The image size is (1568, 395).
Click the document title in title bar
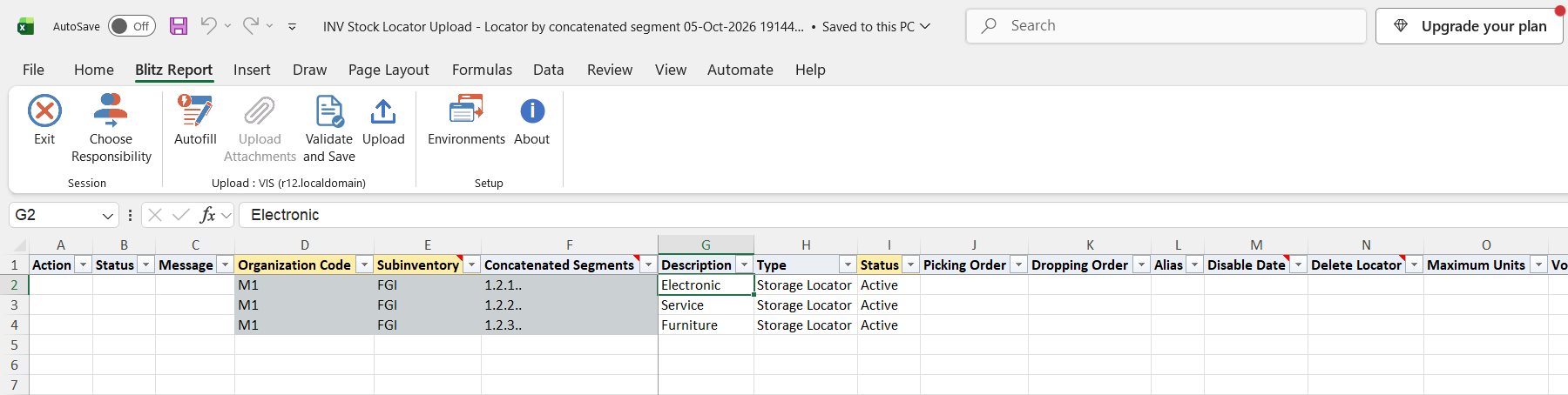(564, 27)
